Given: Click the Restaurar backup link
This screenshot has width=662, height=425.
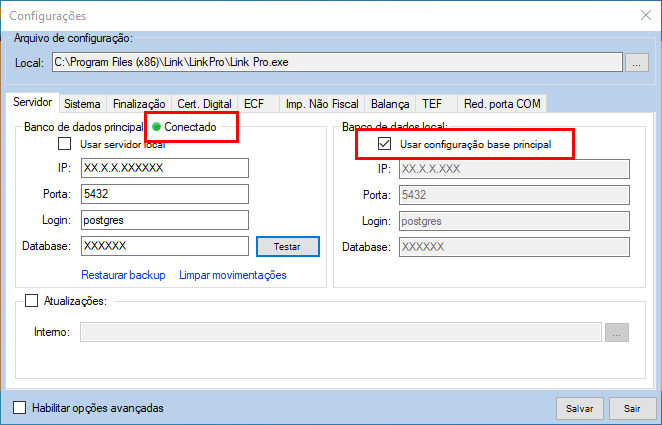Looking at the screenshot, I should pos(123,275).
